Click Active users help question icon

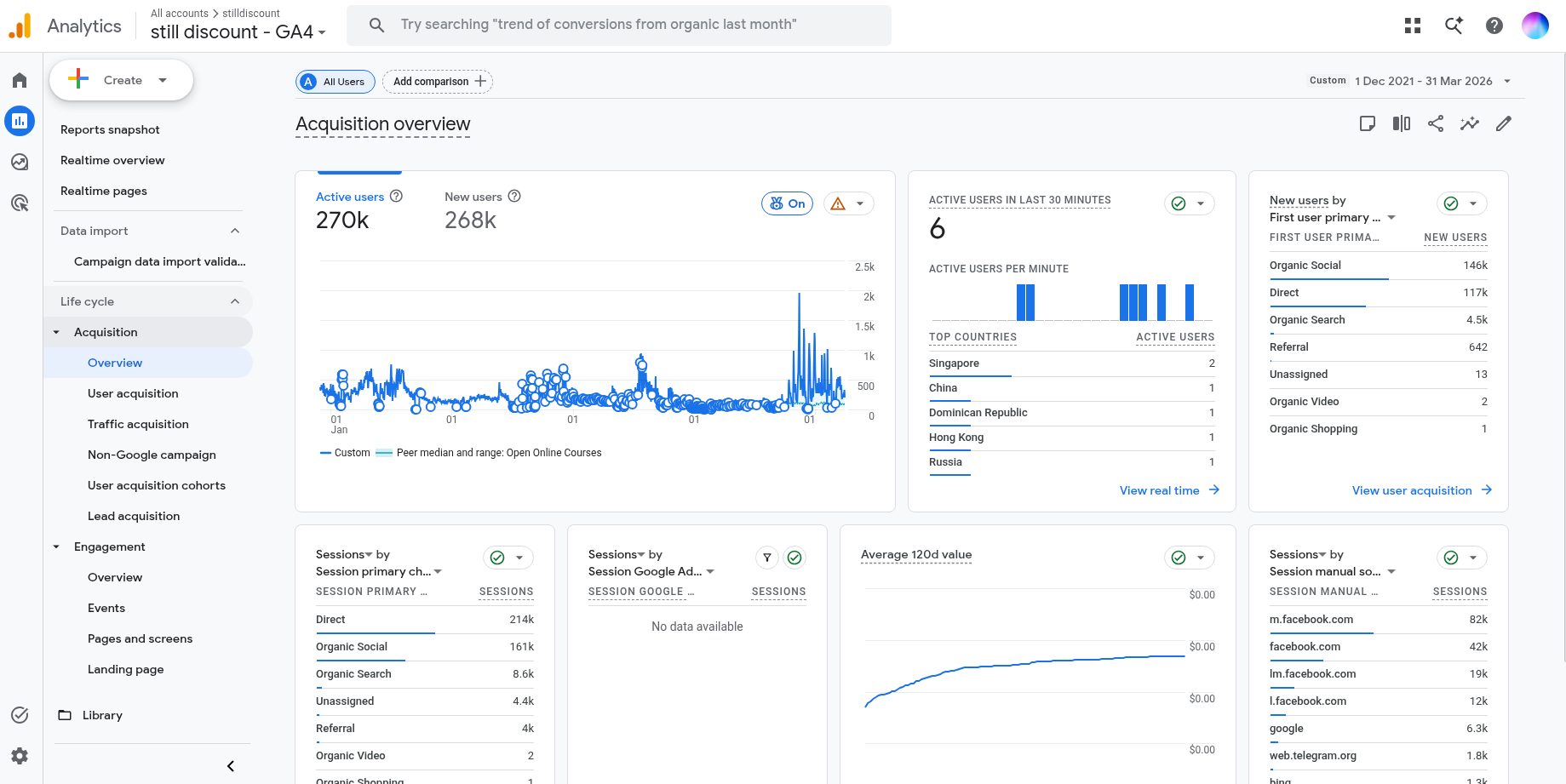tap(396, 196)
